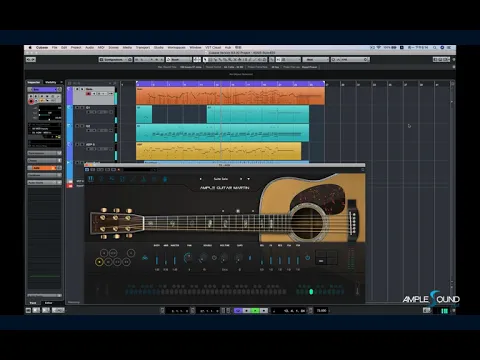Mute the first (orange) track
This screenshot has width=480, height=360.
click(77, 89)
